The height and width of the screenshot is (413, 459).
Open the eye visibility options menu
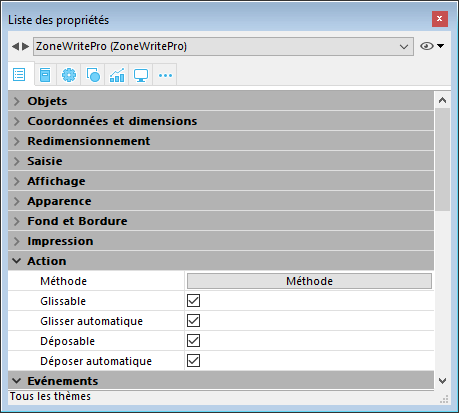pyautogui.click(x=432, y=46)
